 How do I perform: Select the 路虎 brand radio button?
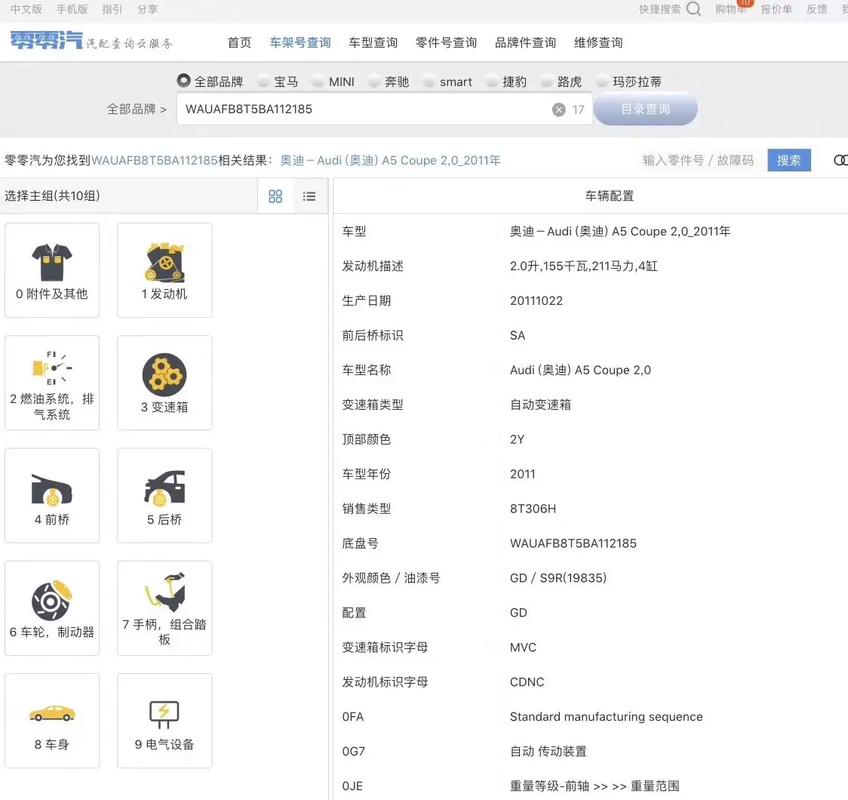(547, 82)
